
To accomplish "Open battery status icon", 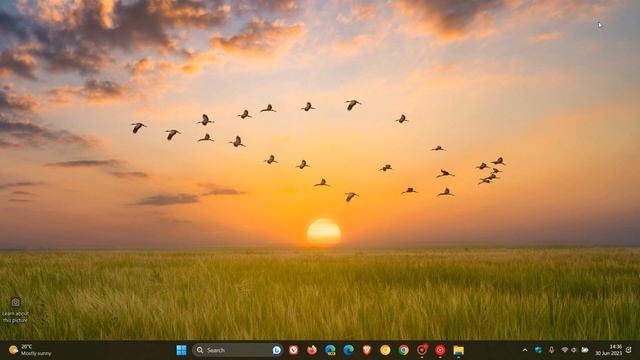I will 585,350.
